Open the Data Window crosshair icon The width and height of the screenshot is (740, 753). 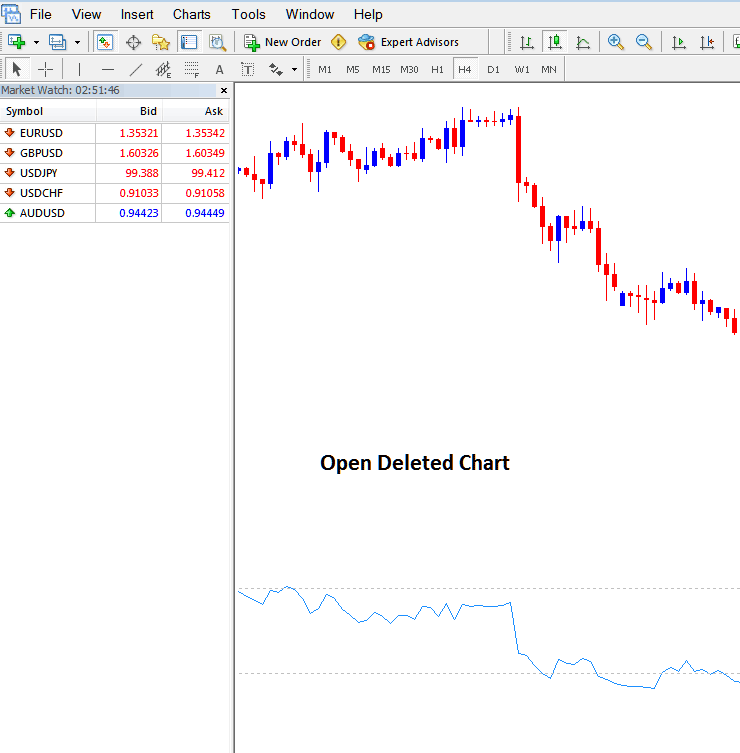133,42
